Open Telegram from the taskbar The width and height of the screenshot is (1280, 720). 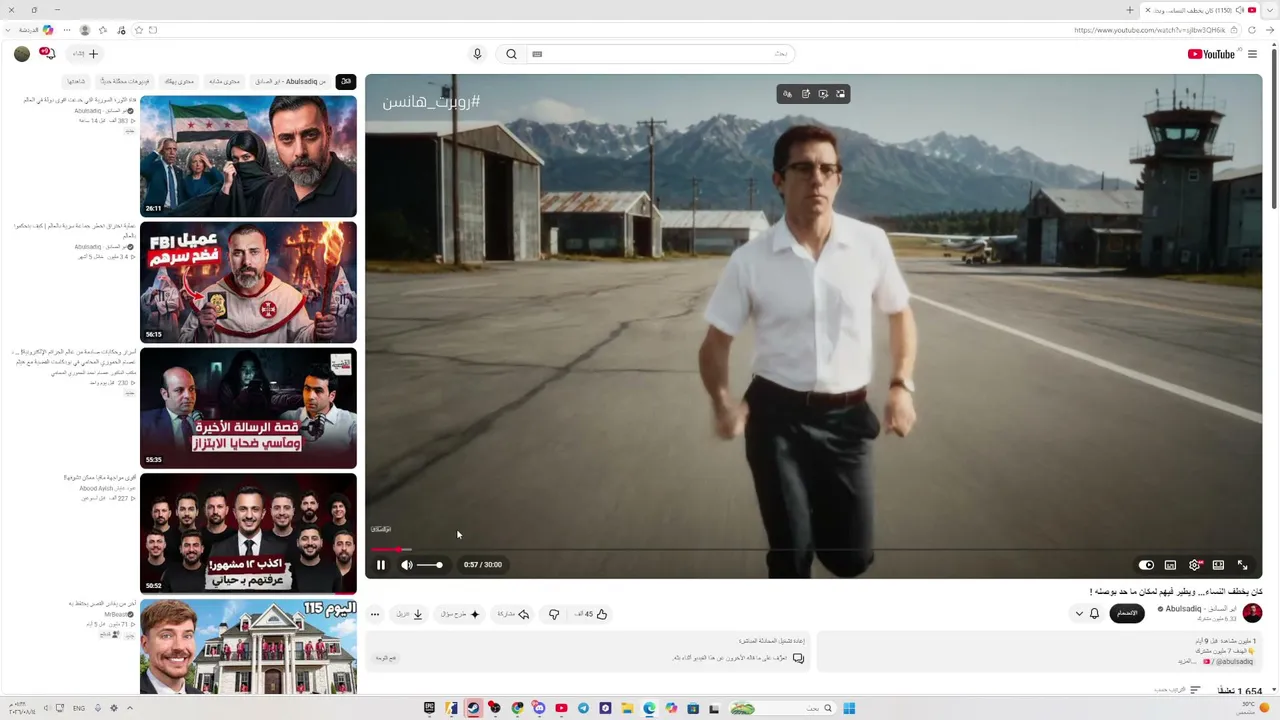point(583,708)
